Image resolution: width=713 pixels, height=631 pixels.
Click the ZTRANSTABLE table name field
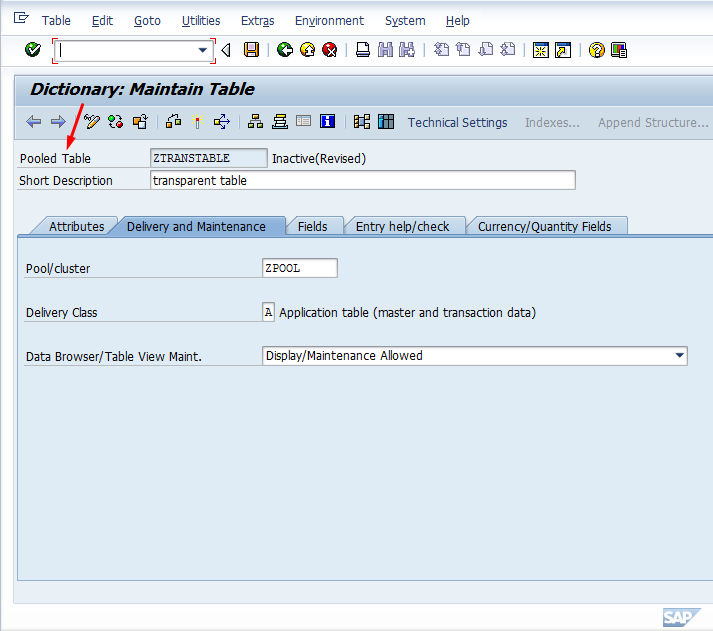click(x=208, y=158)
